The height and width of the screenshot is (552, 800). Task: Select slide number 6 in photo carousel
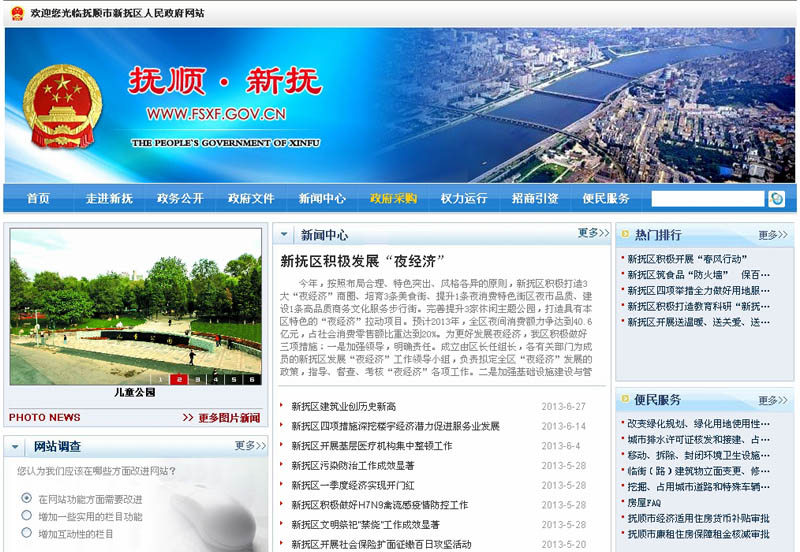(x=253, y=380)
